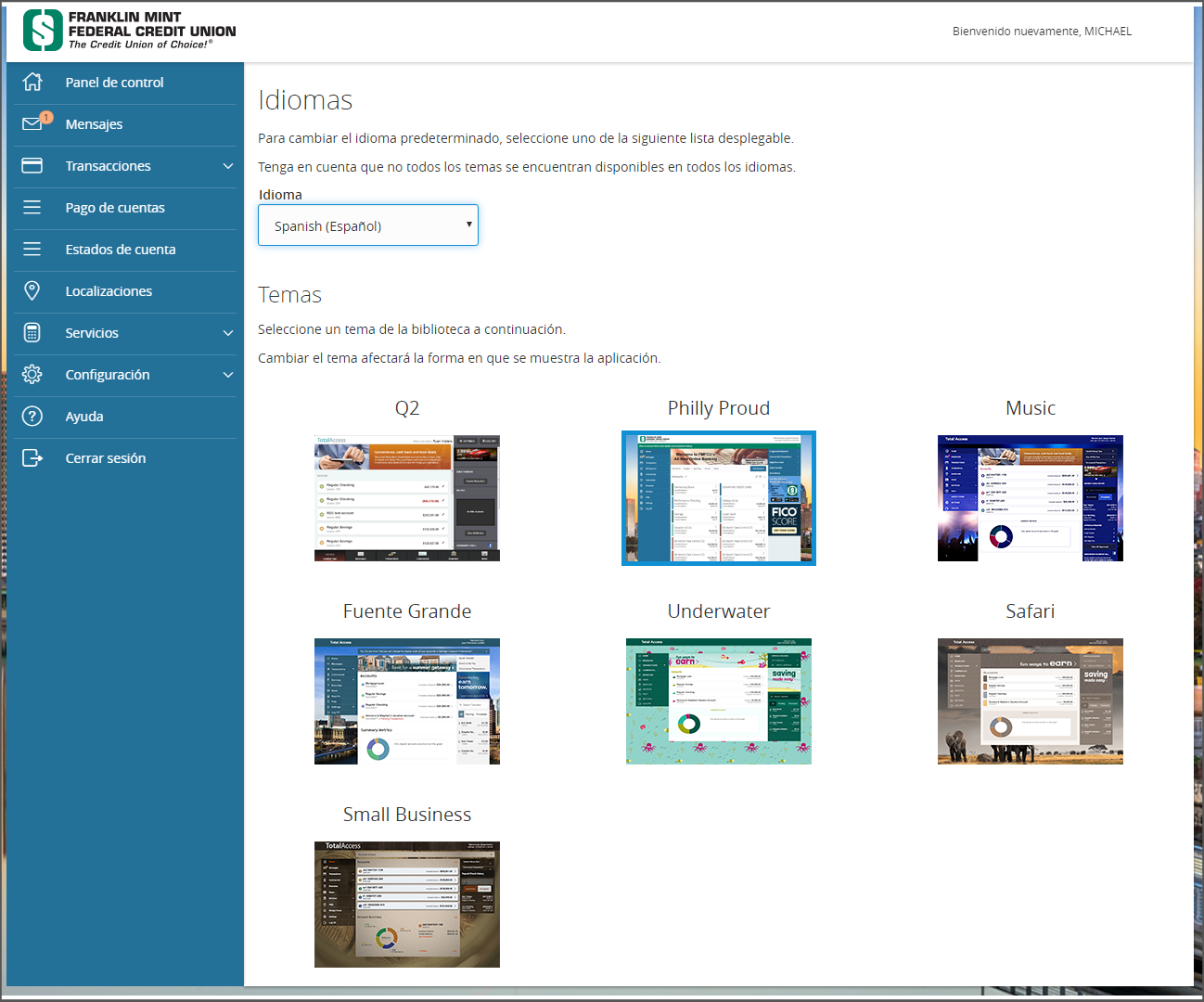Open the Idioma language dropdown
Viewport: 1204px width, 1002px height.
pos(368,225)
